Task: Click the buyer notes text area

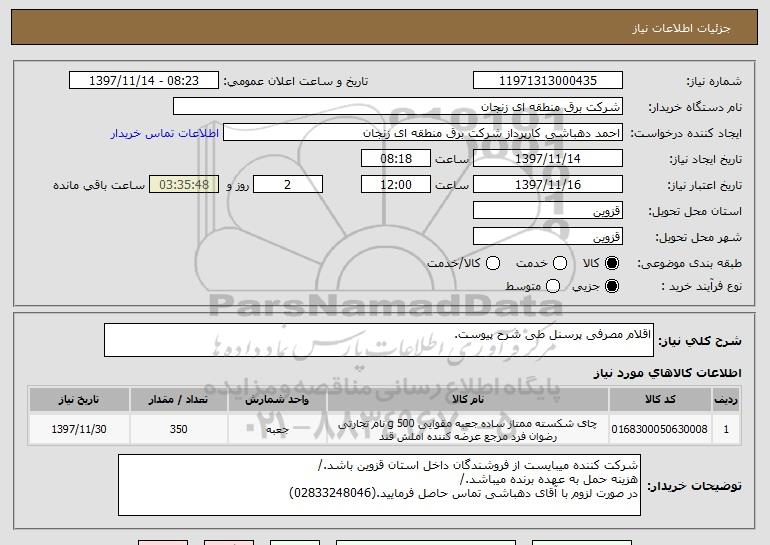Action: click(x=379, y=485)
